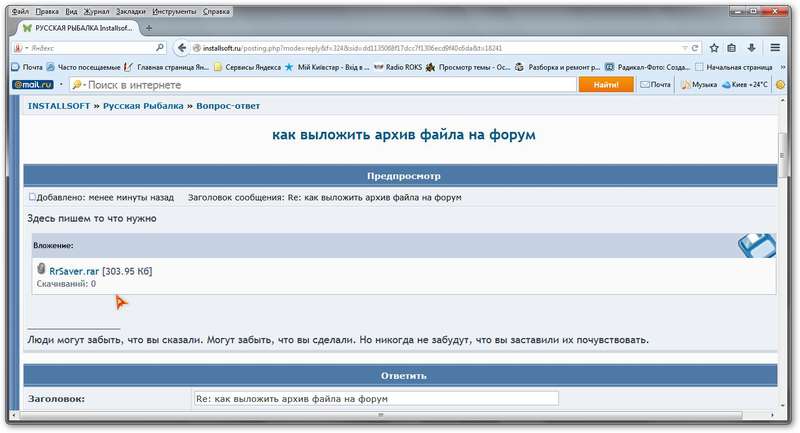
Task: Open a new browser tab with plus button
Action: click(149, 28)
